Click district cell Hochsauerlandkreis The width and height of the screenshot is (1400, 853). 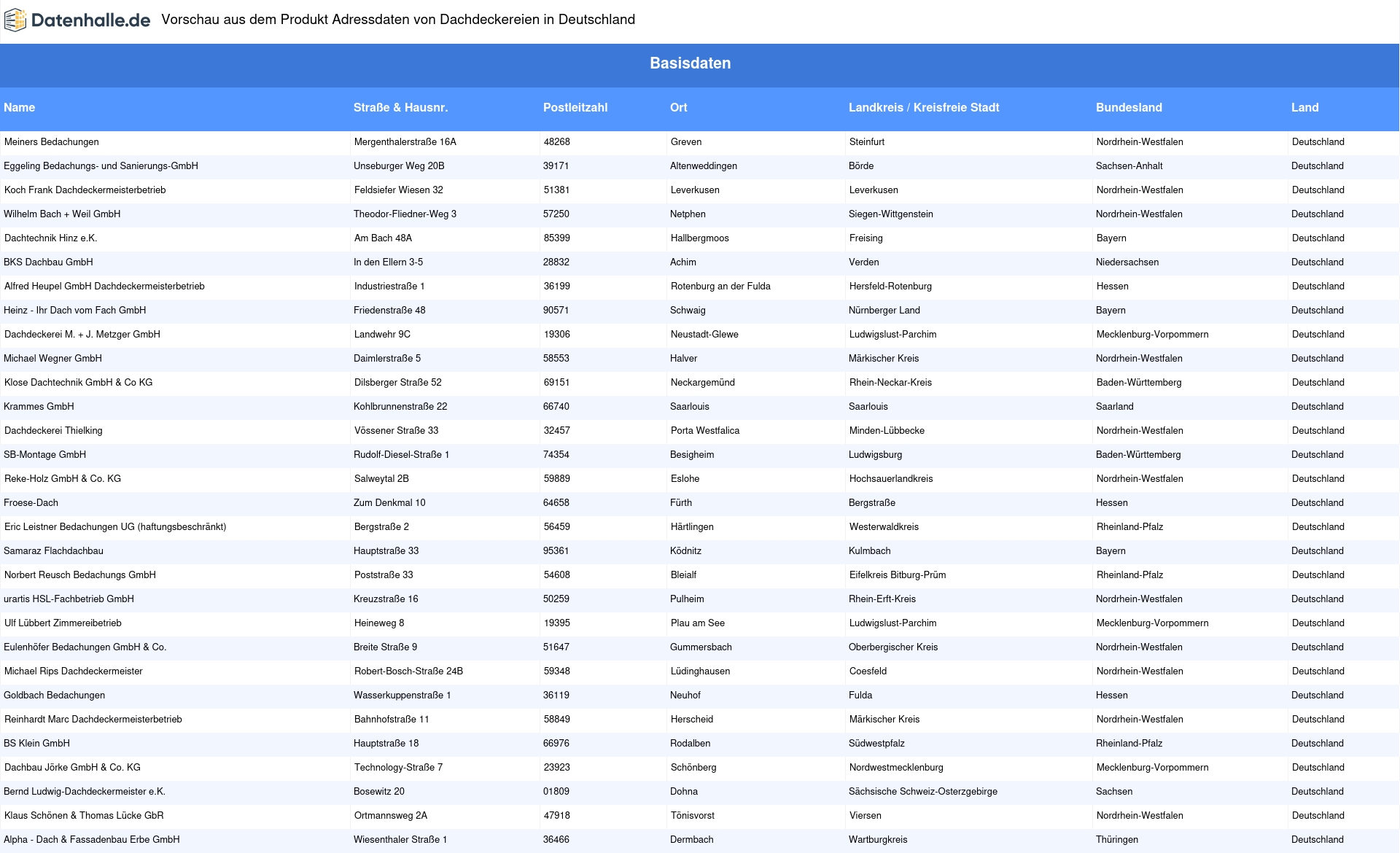click(891, 479)
